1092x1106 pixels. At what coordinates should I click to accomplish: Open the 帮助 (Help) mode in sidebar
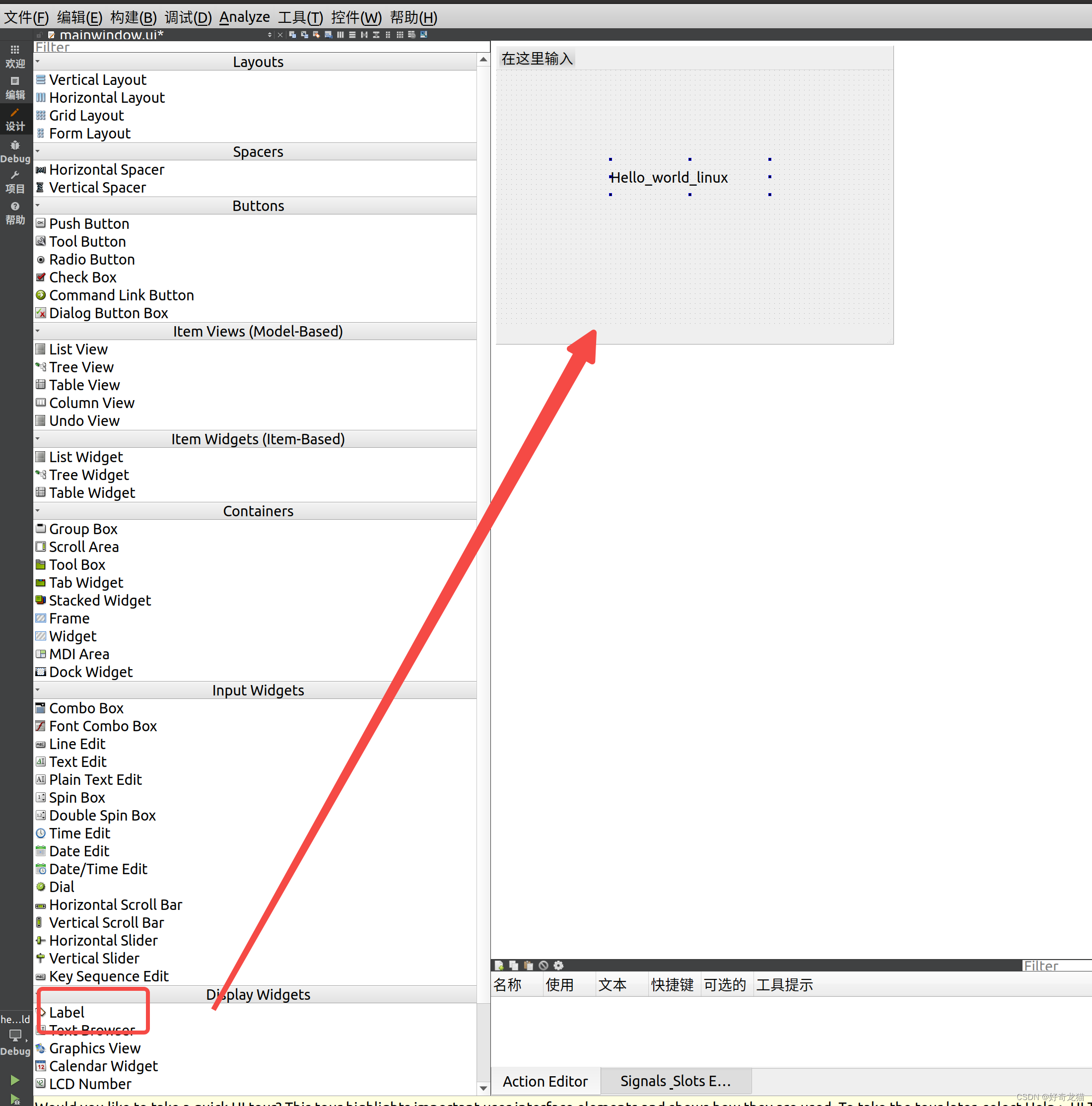click(15, 213)
